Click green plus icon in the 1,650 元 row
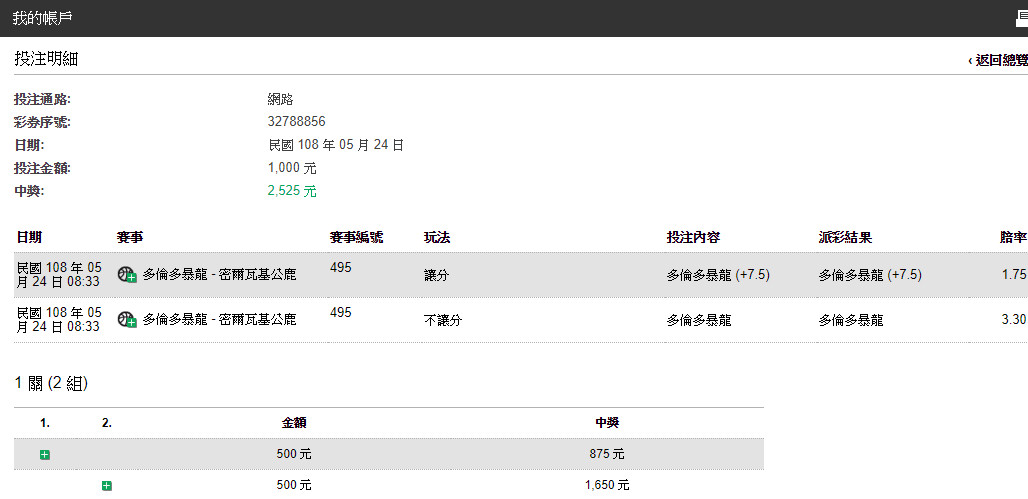Screen dimensions: 1028x499 (x=107, y=486)
